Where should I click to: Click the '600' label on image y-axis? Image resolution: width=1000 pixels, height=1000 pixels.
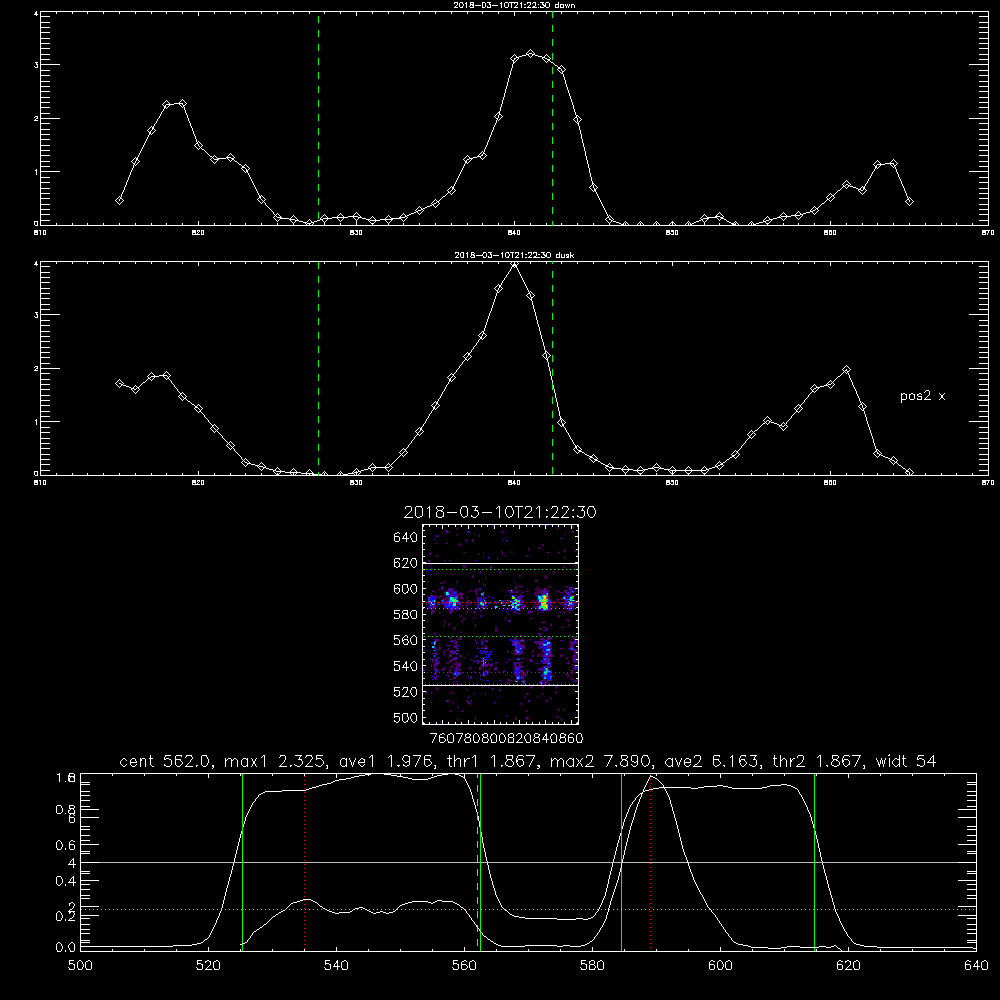pos(406,589)
